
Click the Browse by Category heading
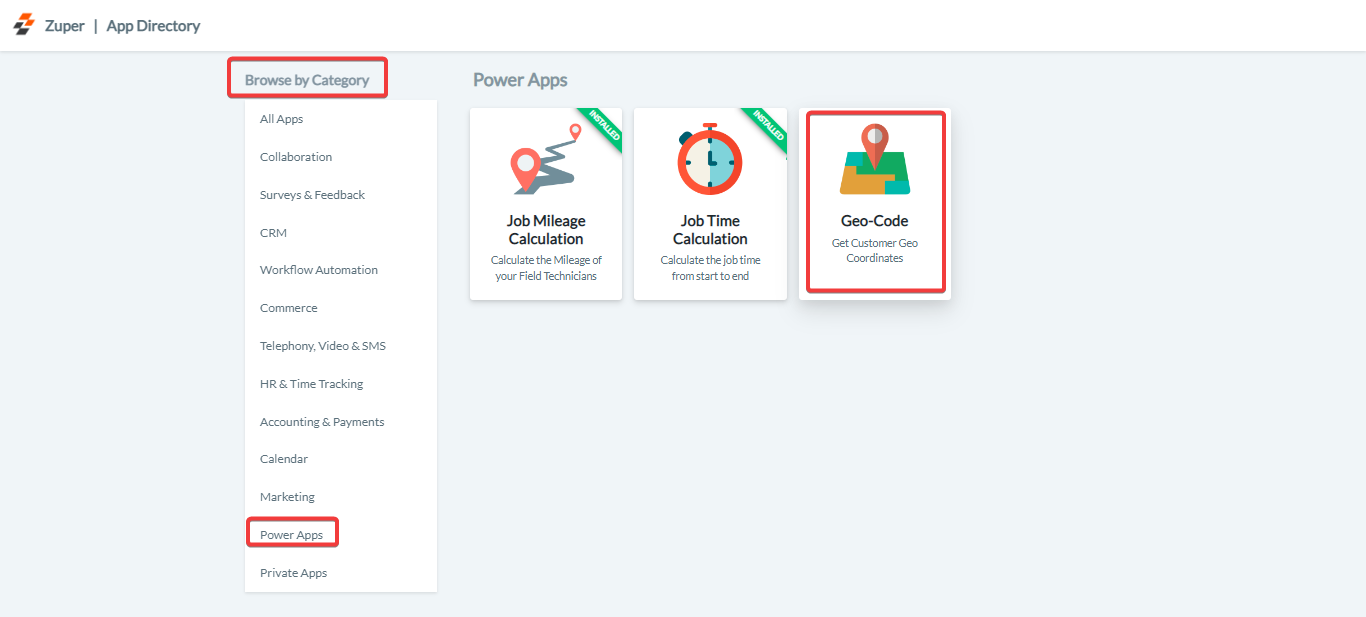click(307, 80)
